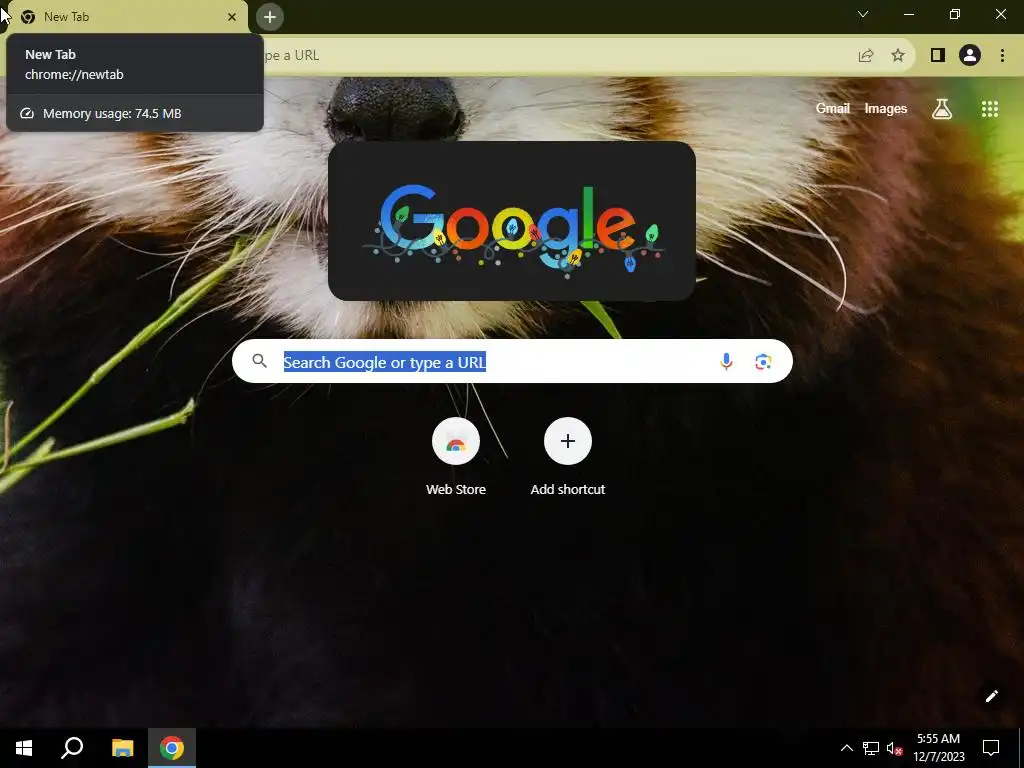Search by image with Google Lens icon
Viewport: 1024px width, 768px height.
763,361
